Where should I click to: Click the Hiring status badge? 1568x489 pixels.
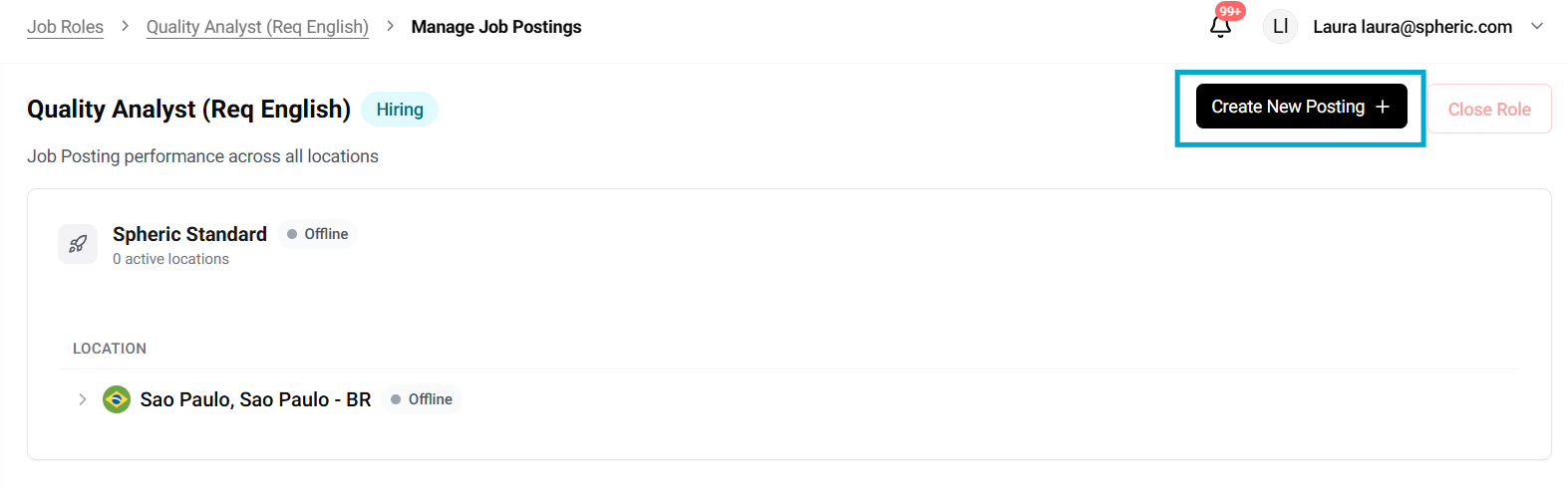(400, 110)
